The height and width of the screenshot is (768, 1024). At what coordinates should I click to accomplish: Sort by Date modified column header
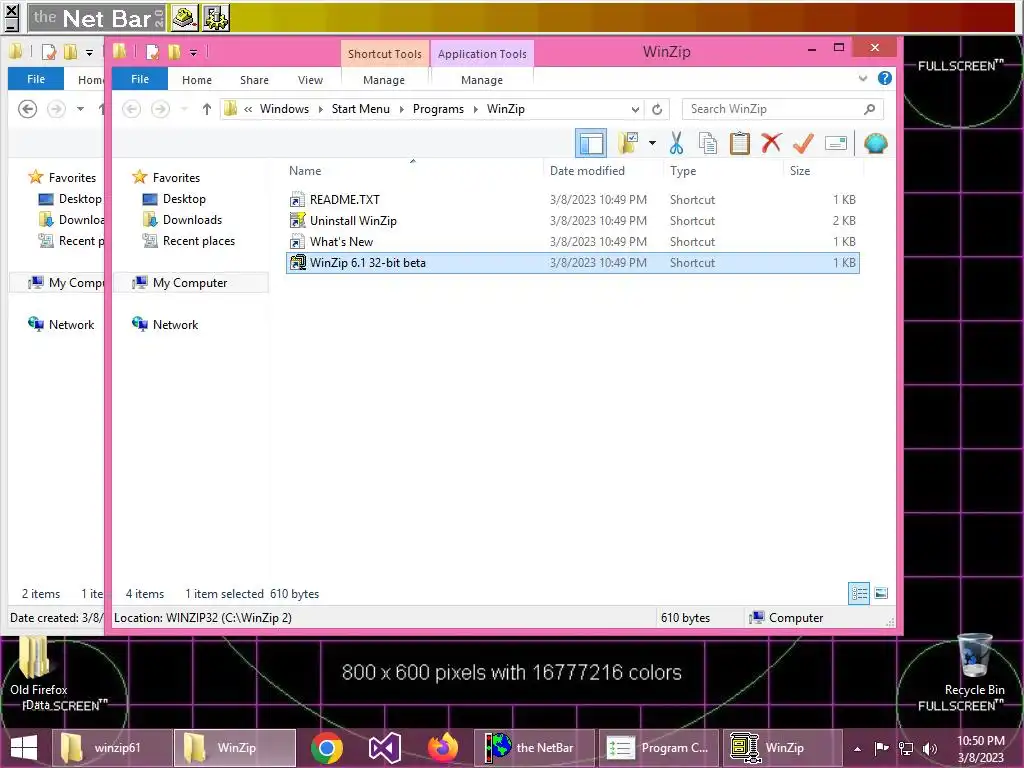pos(587,170)
